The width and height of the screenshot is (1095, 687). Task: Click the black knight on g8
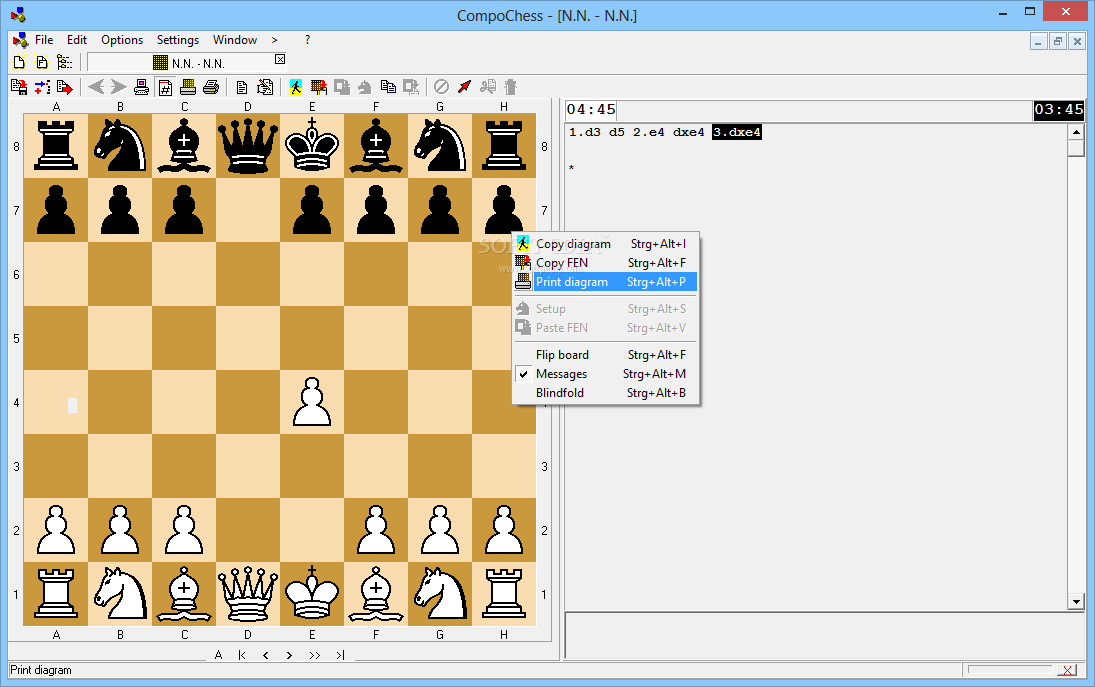(440, 146)
